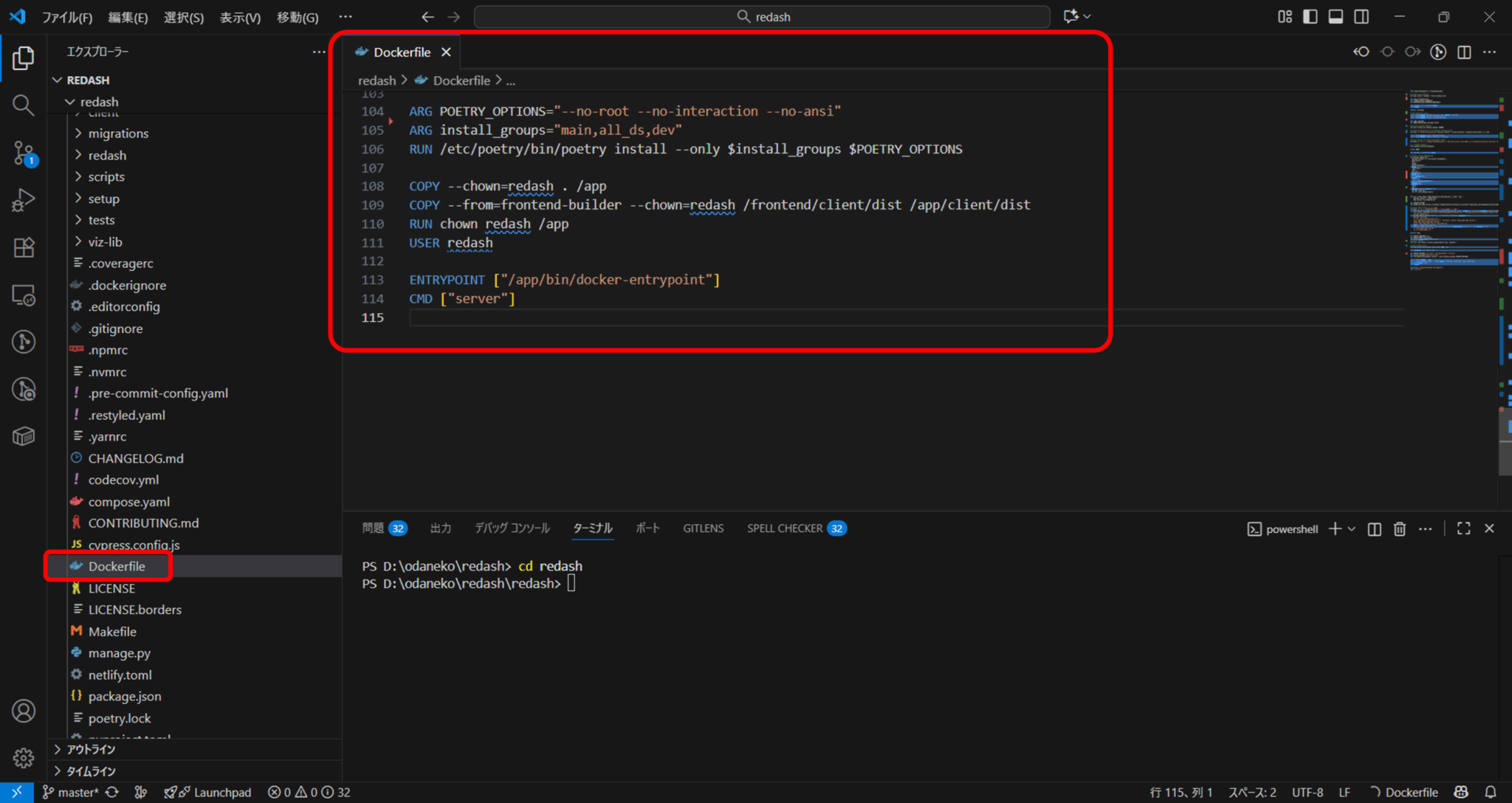Open the Source Control view
Screen dimensions: 1512x803
click(x=23, y=153)
